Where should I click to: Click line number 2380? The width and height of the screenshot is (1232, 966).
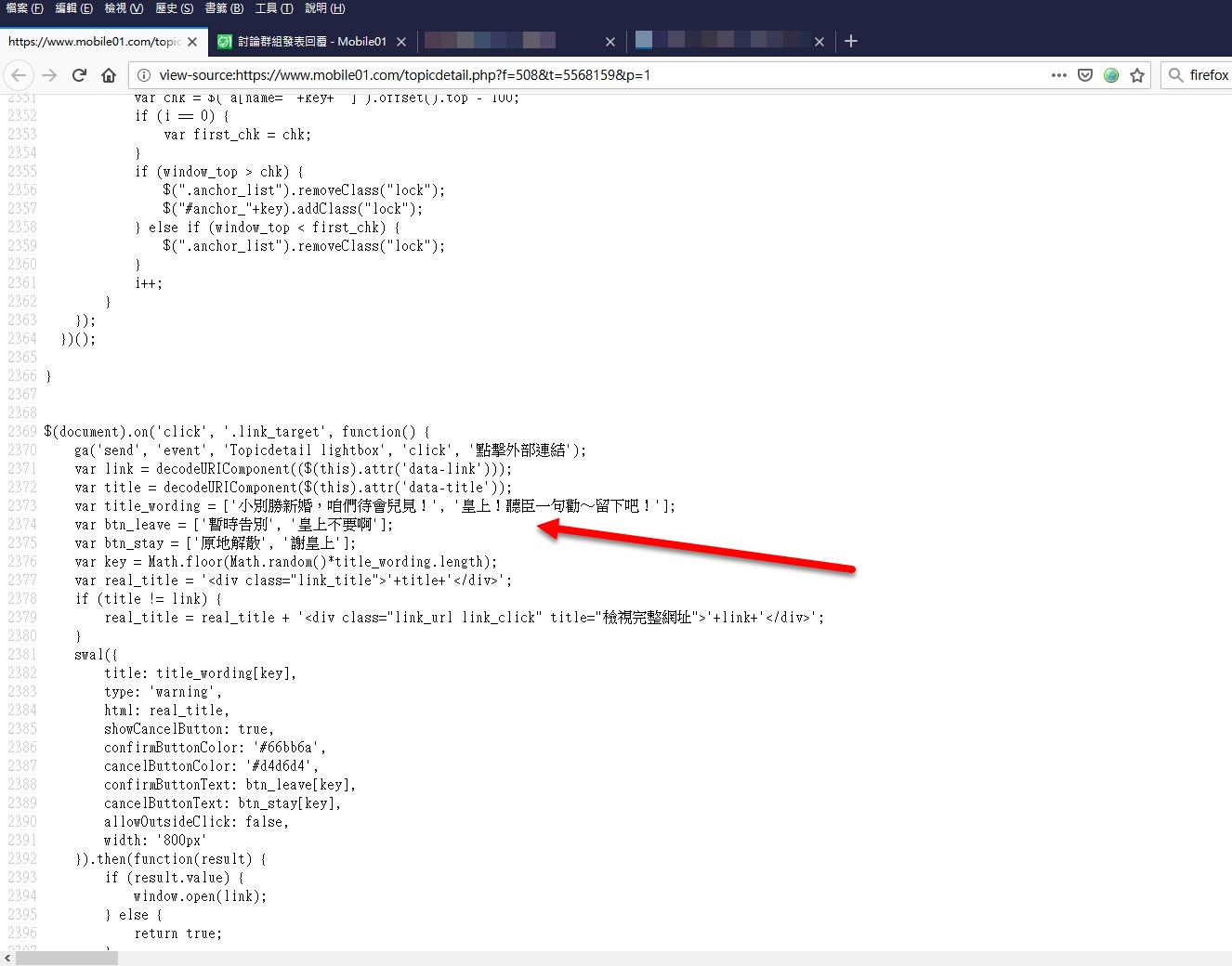click(22, 636)
